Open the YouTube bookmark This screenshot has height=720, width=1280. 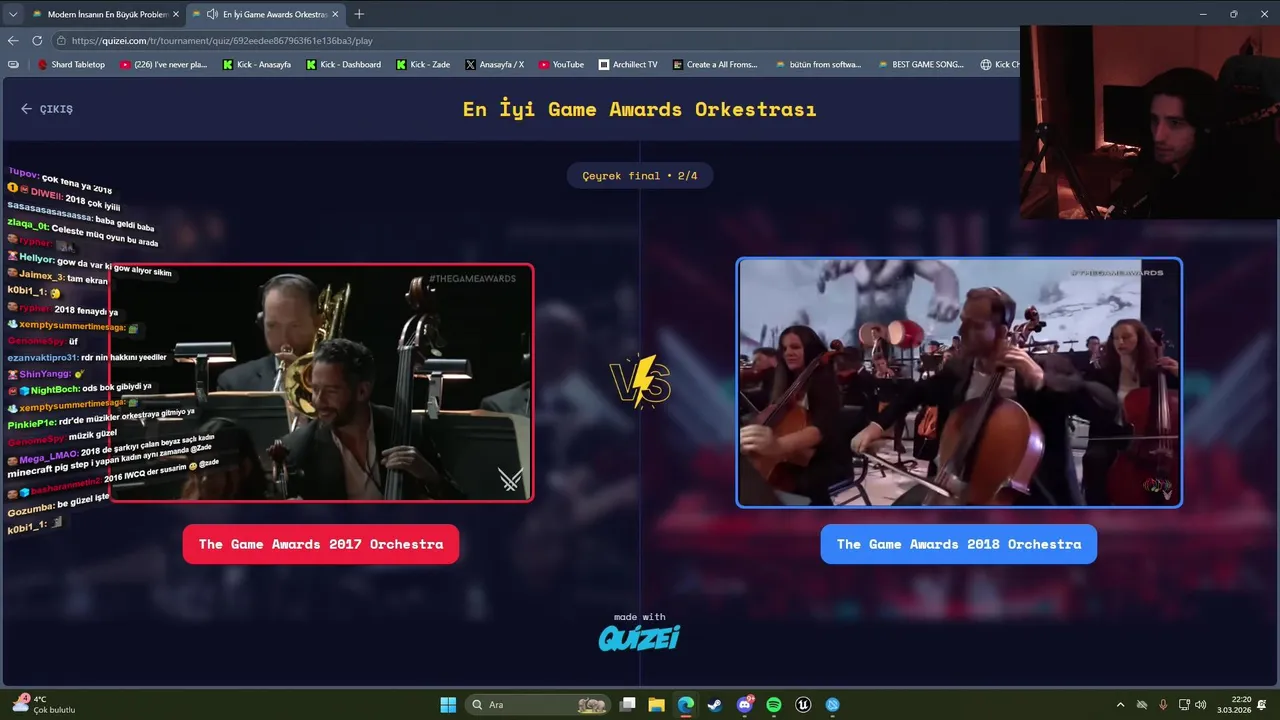point(561,64)
